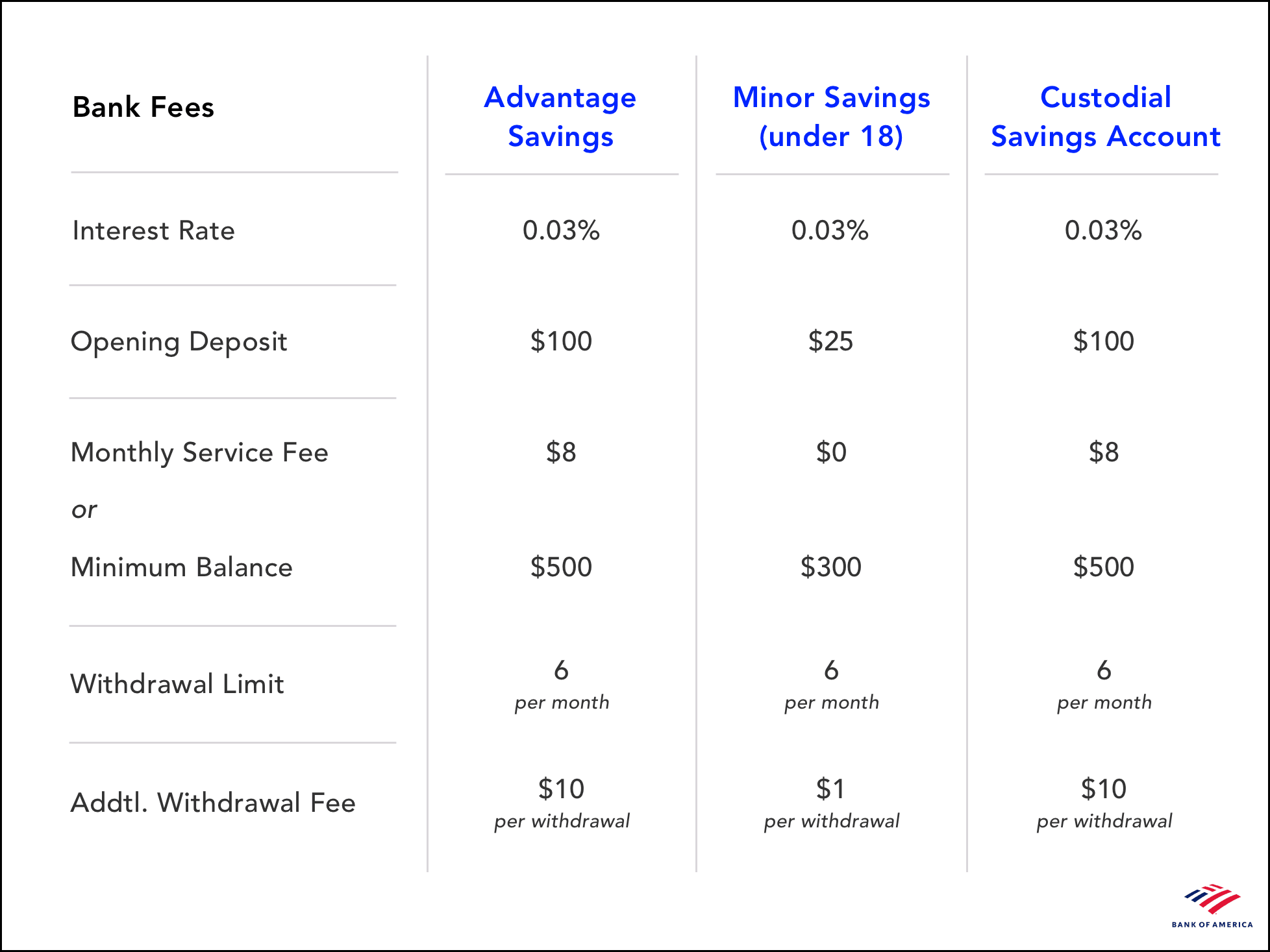
Task: Click Advantage Savings 0.03% interest rate
Action: tap(561, 230)
